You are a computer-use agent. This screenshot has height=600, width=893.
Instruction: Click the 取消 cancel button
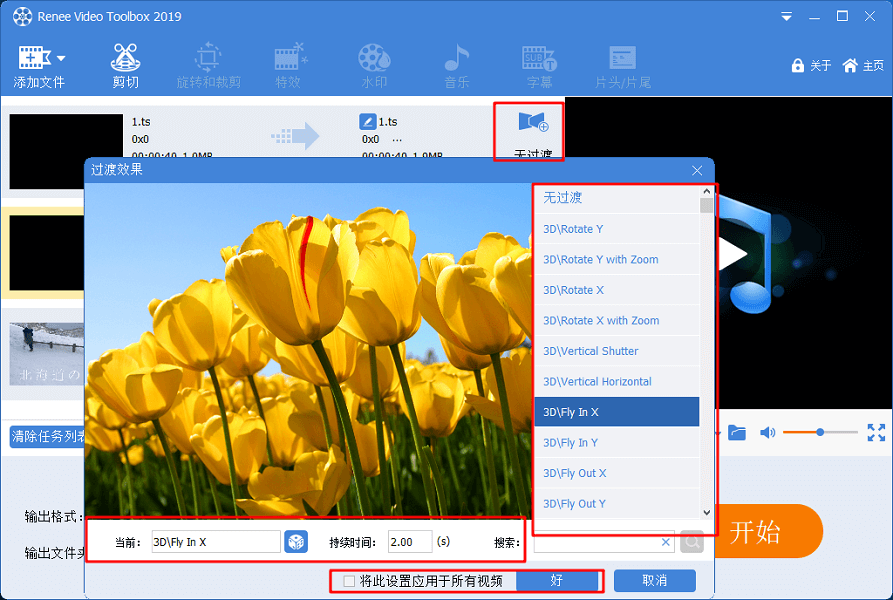click(654, 581)
